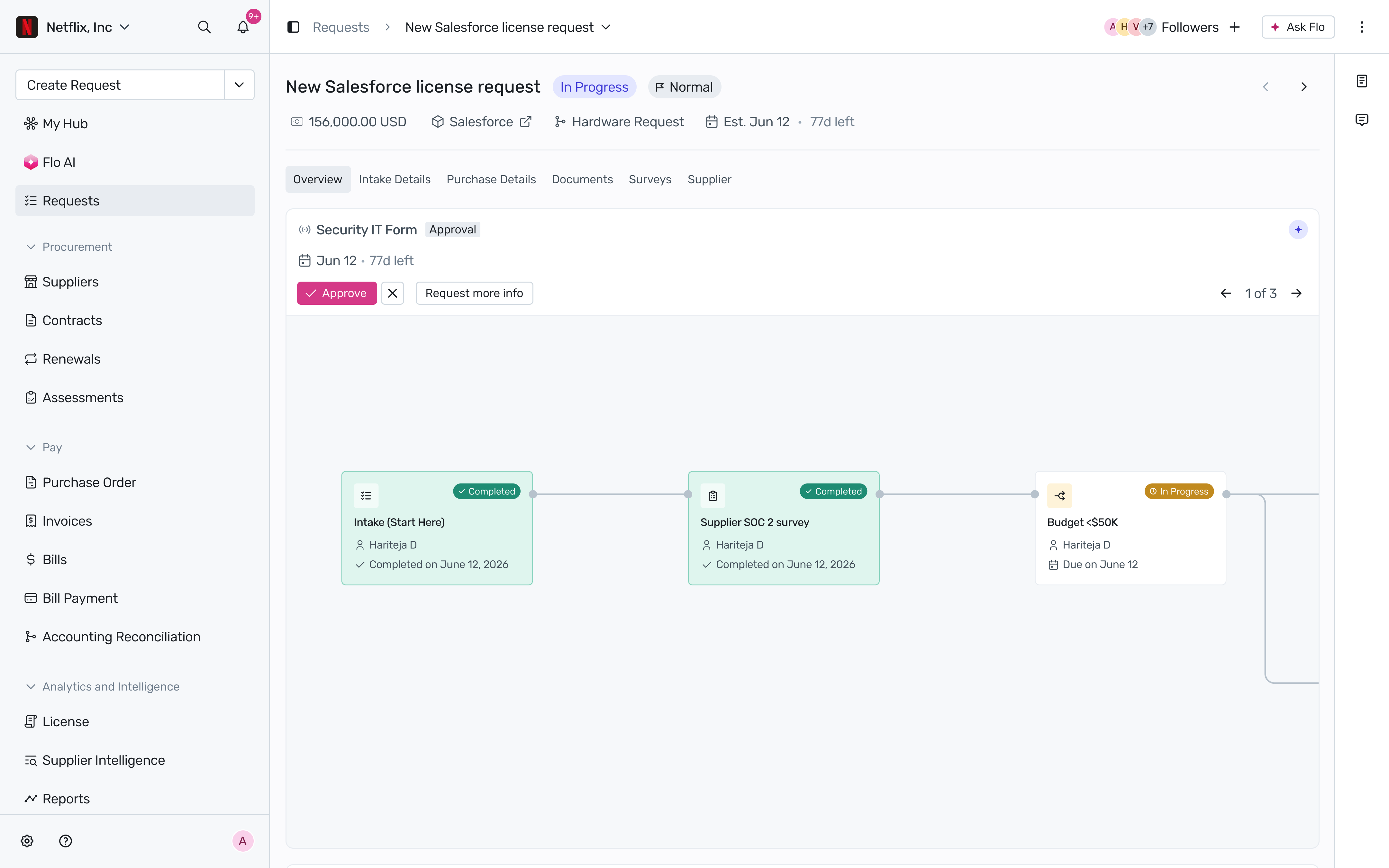Click the Ask Flo button

[1298, 27]
